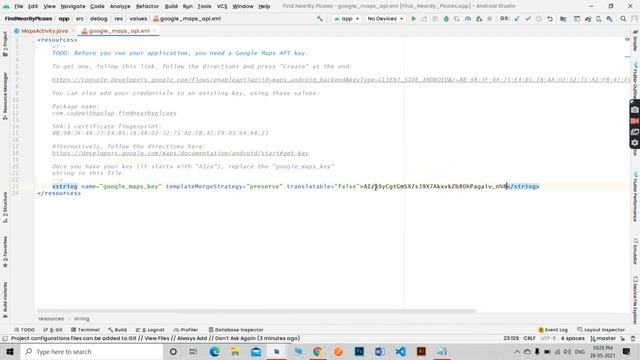Click the master Git branch indicator
This screenshot has width=640, height=360.
pyautogui.click(x=603, y=338)
